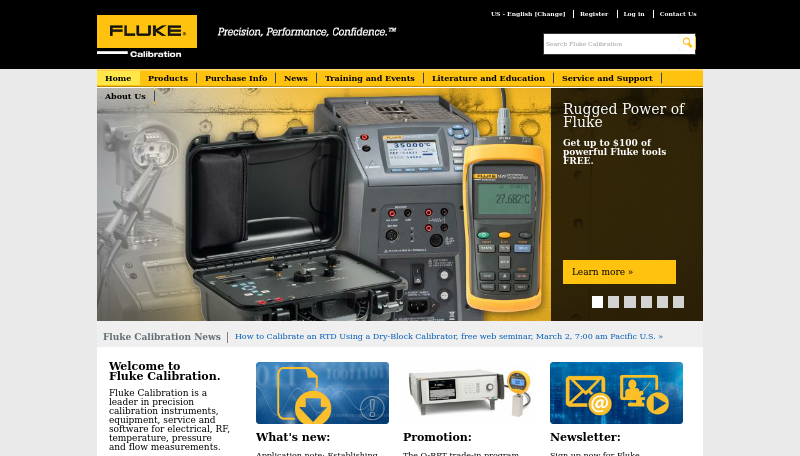The height and width of the screenshot is (456, 800).
Task: Click the Promotion pressure controller image
Action: coord(469,393)
